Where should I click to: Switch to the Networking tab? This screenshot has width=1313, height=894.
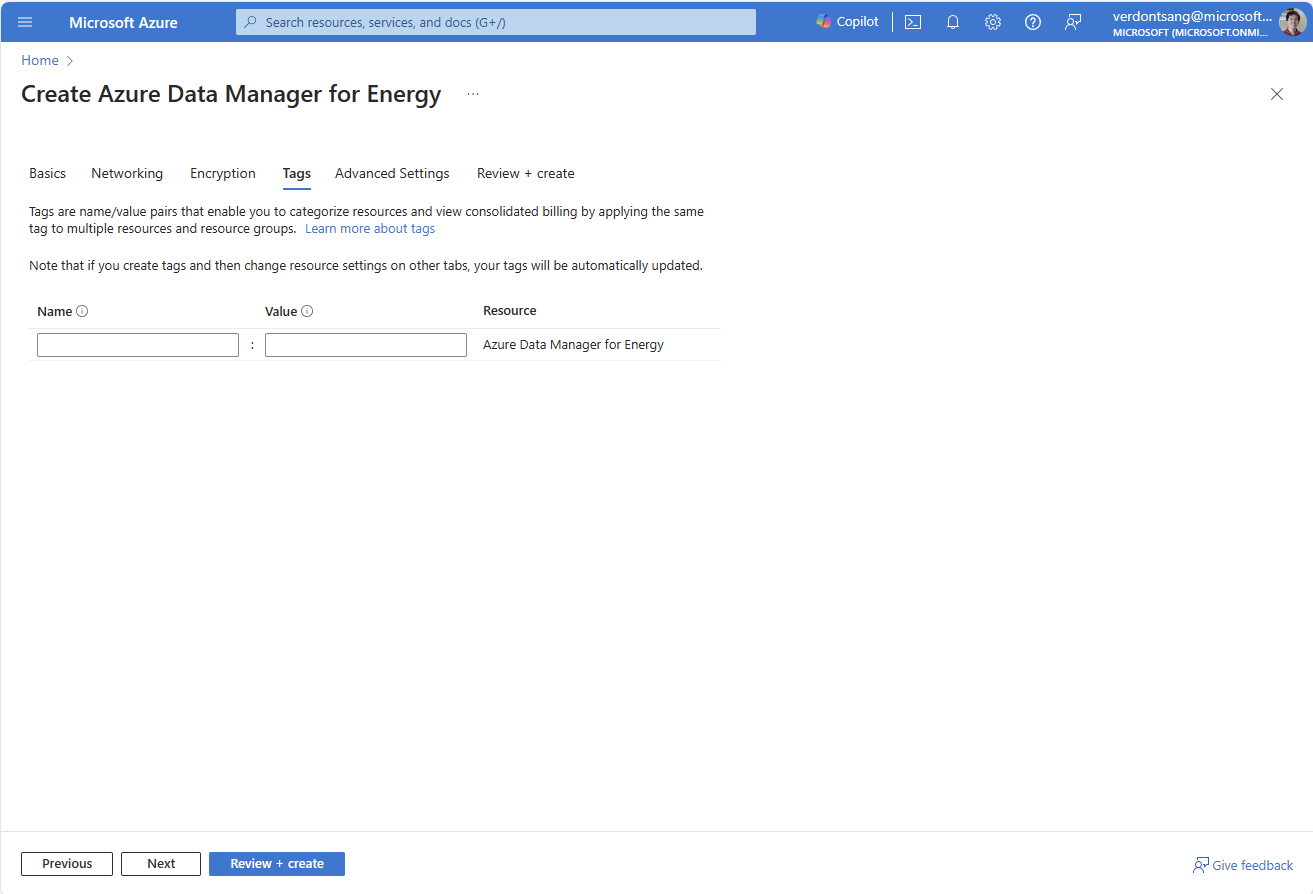coord(127,173)
